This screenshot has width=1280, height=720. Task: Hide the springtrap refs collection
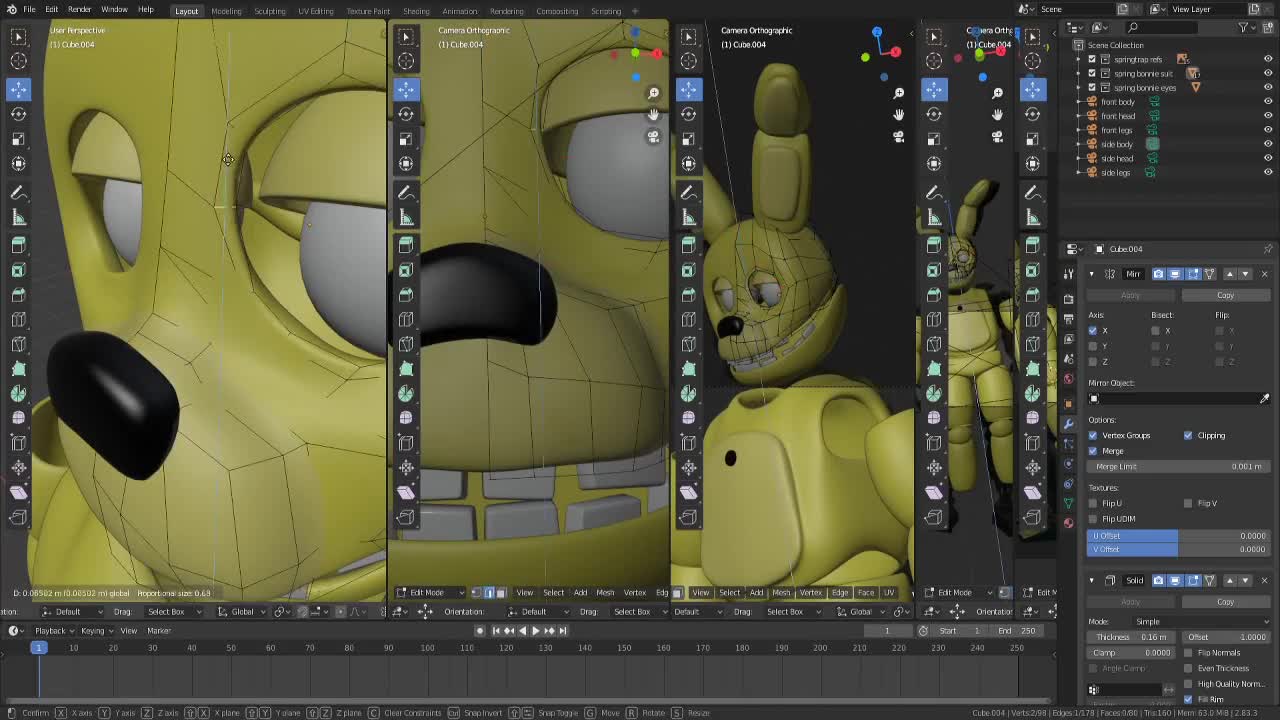click(x=1268, y=59)
